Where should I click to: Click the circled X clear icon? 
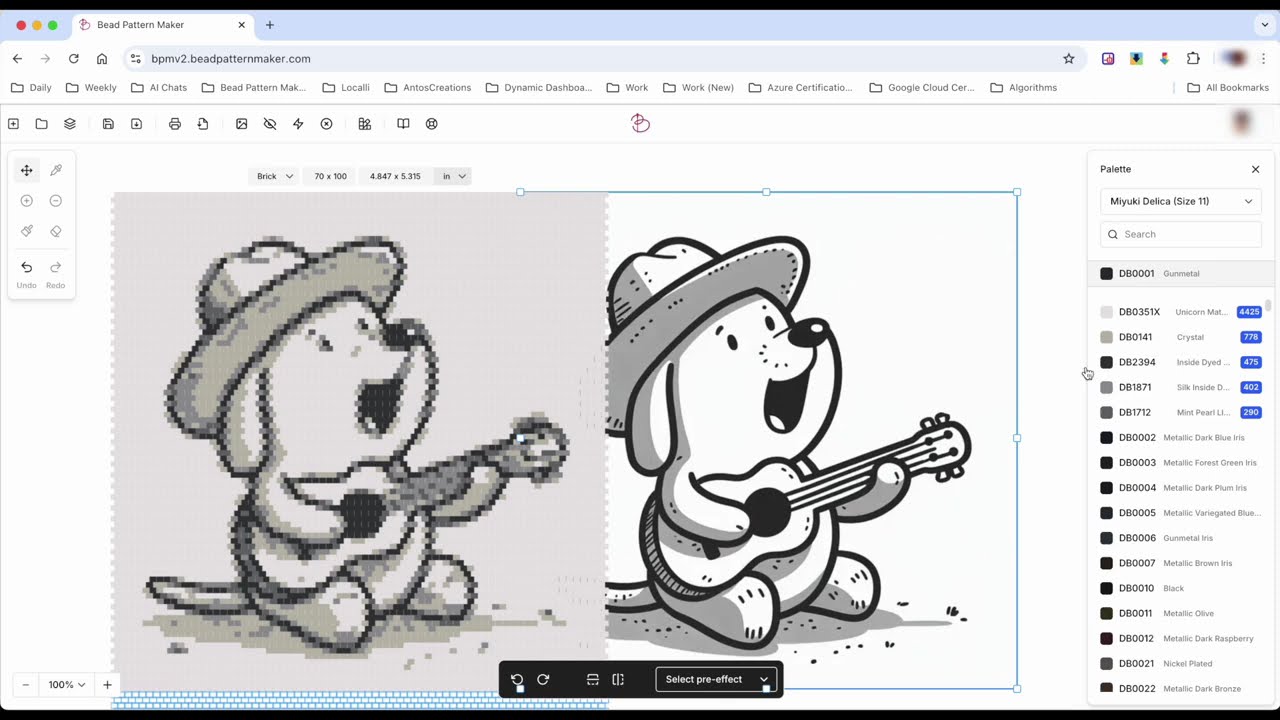326,124
